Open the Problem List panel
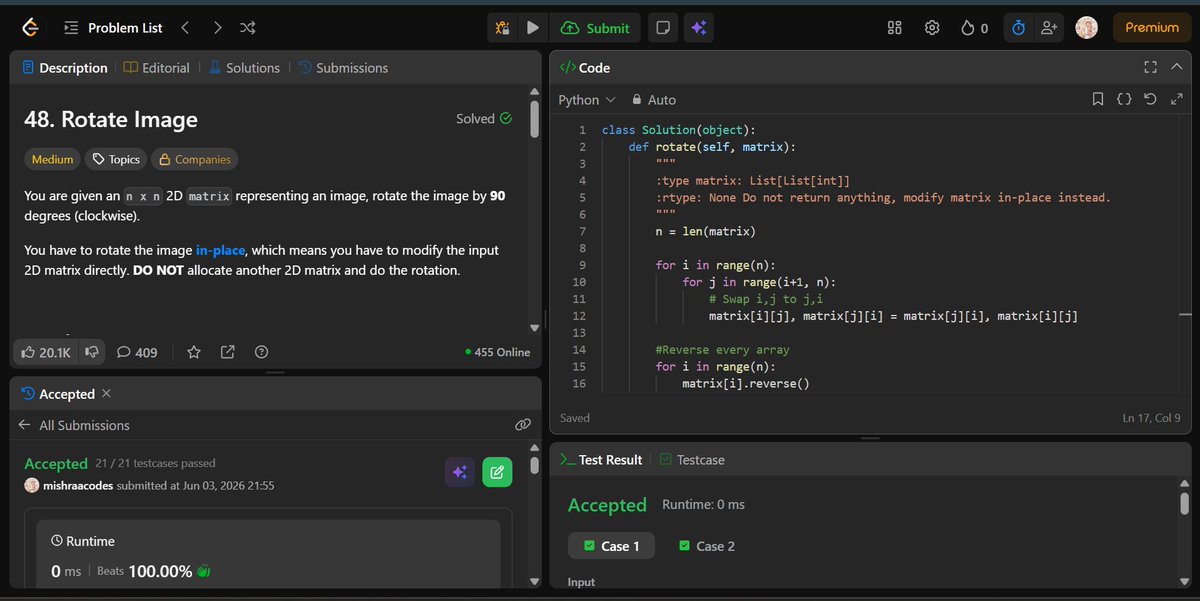 click(113, 28)
